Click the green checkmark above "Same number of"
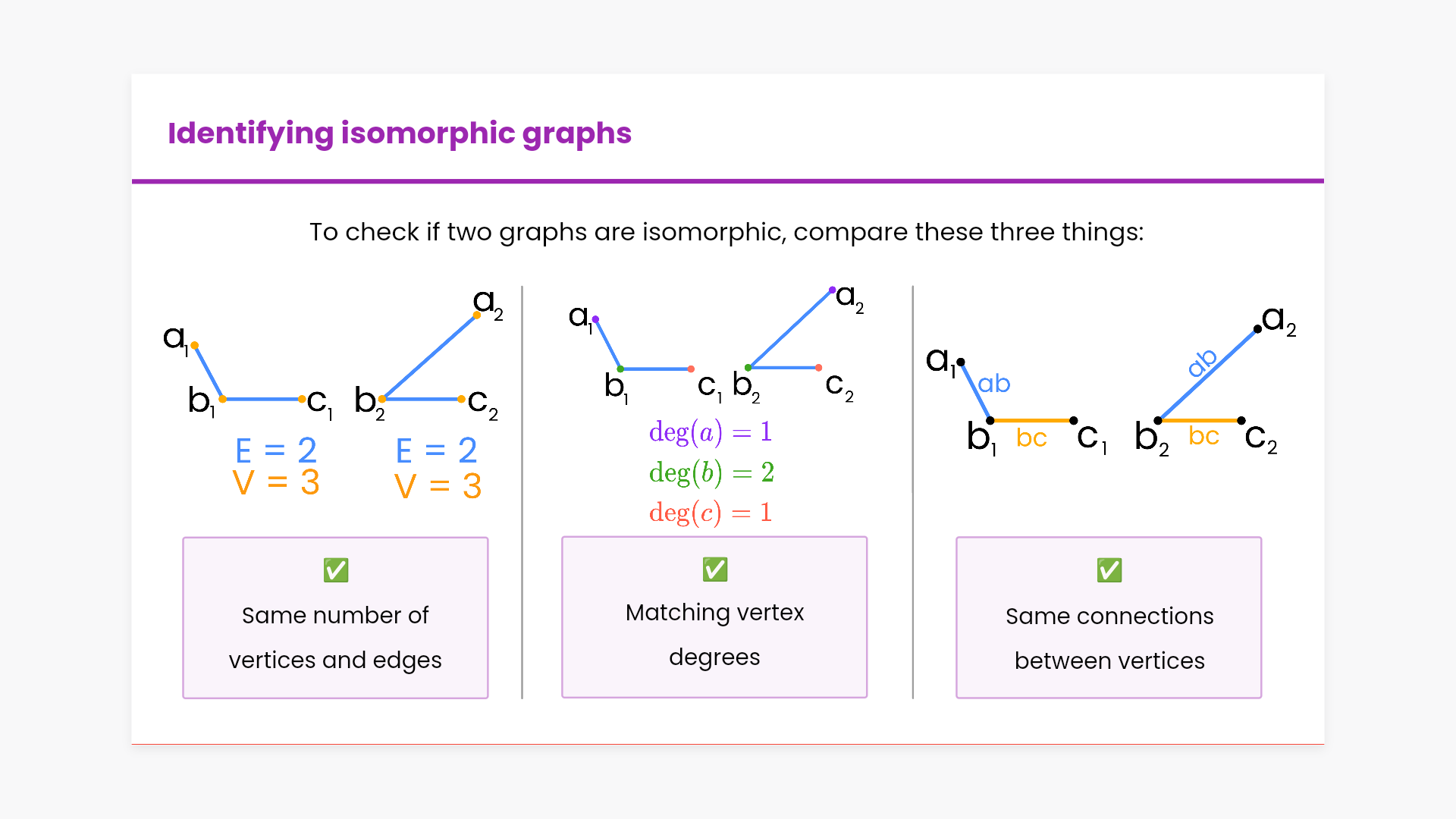This screenshot has height=819, width=1456. 336,570
